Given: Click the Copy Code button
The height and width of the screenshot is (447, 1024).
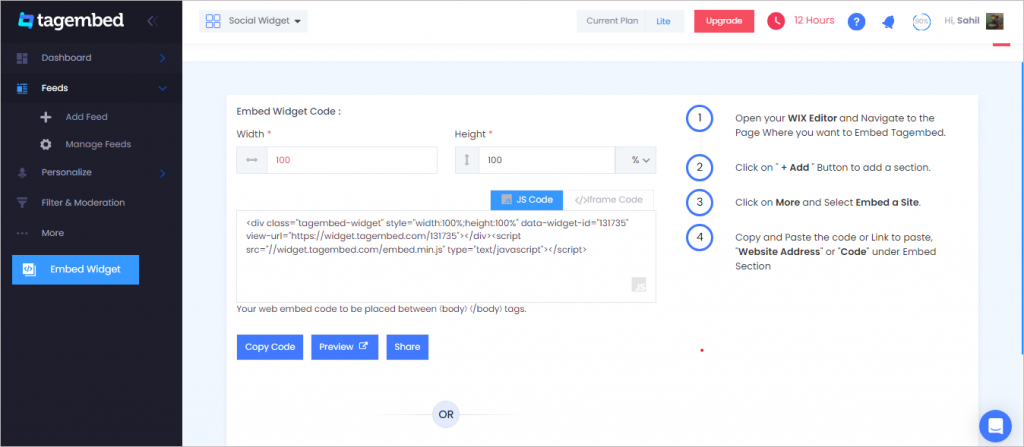Looking at the screenshot, I should point(270,347).
